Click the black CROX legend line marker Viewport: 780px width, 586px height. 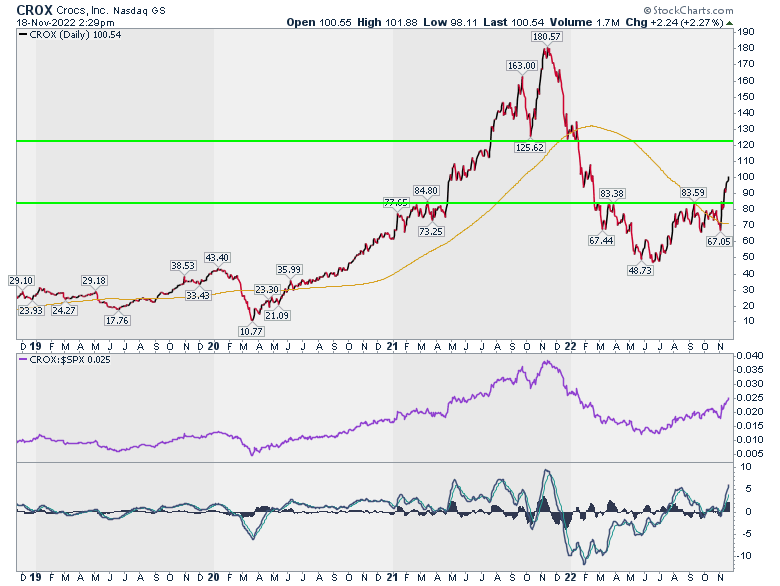23,34
